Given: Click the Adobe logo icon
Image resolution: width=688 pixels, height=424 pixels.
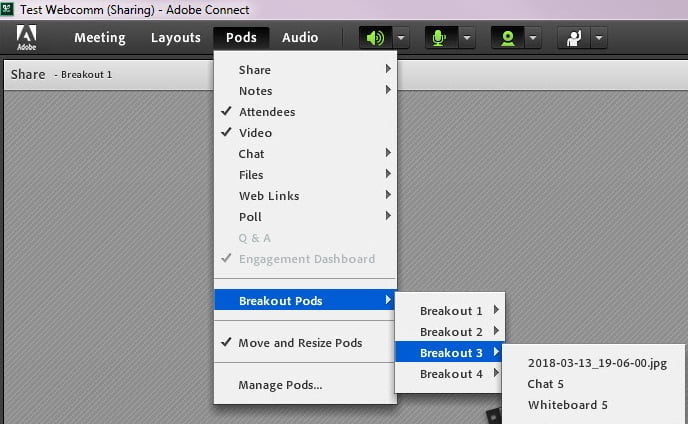Looking at the screenshot, I should pos(26,38).
